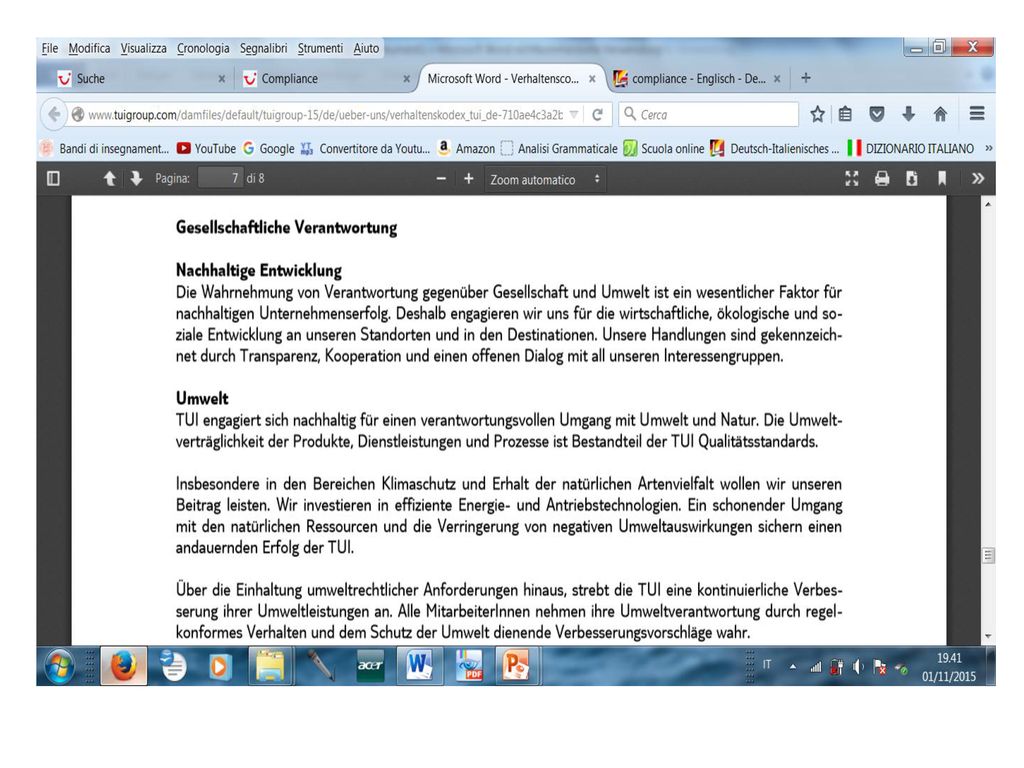Reload the current page

(597, 114)
